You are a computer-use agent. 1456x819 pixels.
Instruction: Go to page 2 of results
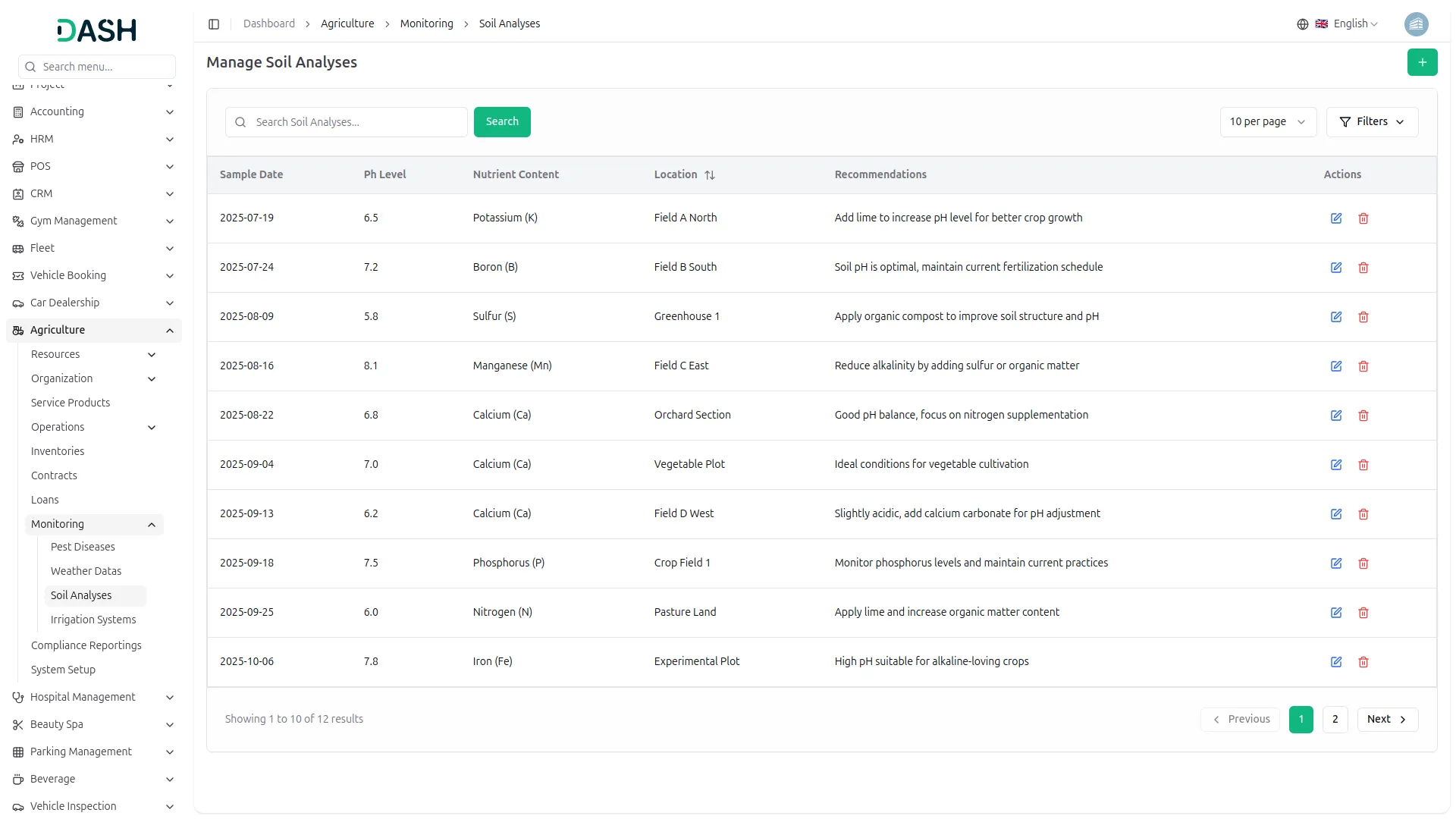(1335, 720)
